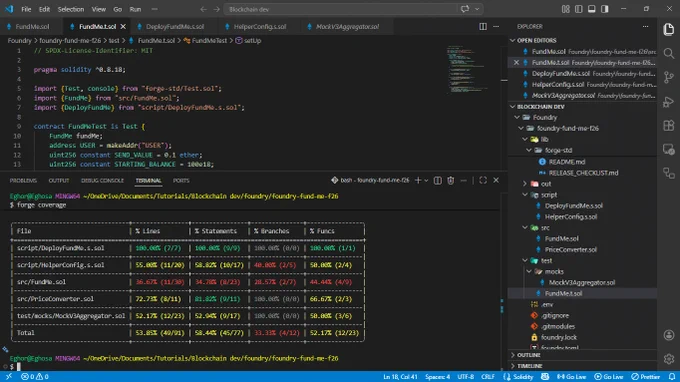The width and height of the screenshot is (680, 382).
Task: Kill the terminal with trash icon
Action: [451, 180]
